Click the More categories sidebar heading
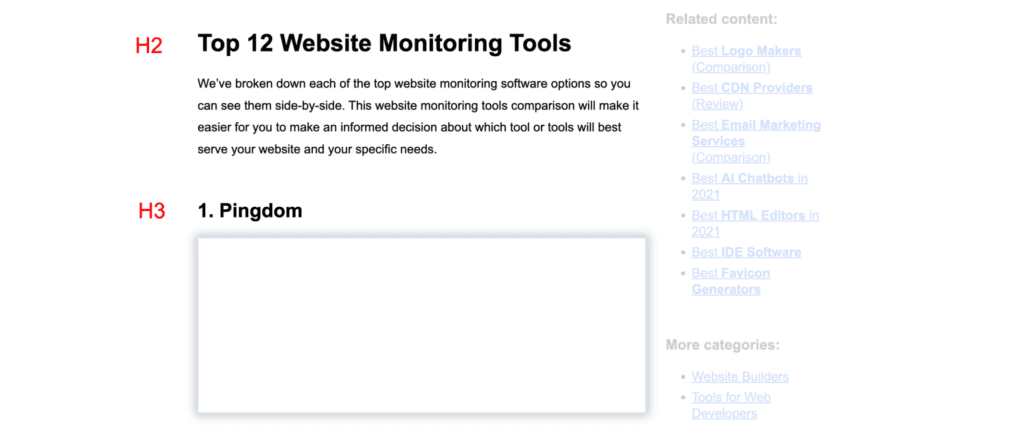Viewport: 1024px width, 437px height. (722, 345)
